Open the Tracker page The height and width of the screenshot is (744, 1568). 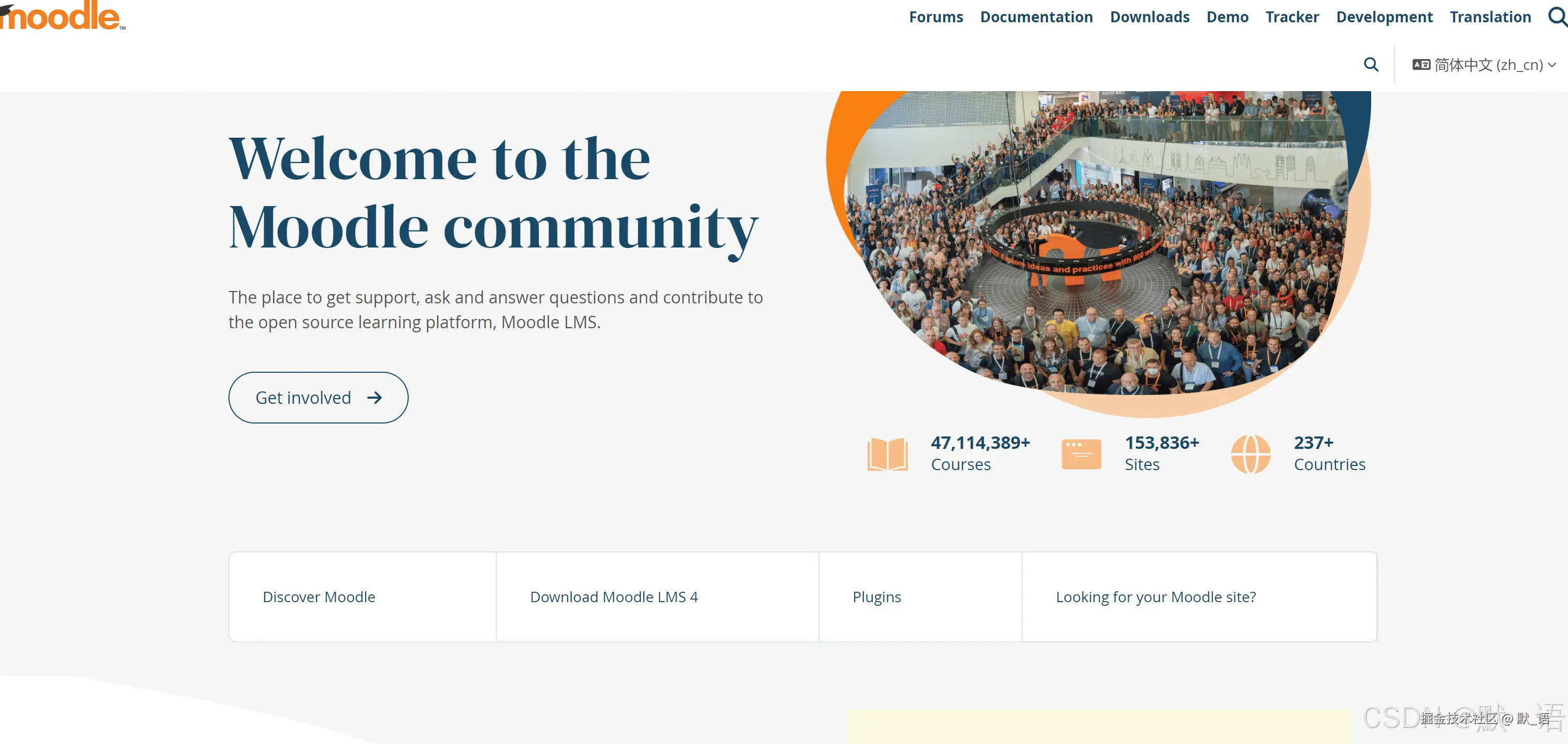click(x=1292, y=17)
